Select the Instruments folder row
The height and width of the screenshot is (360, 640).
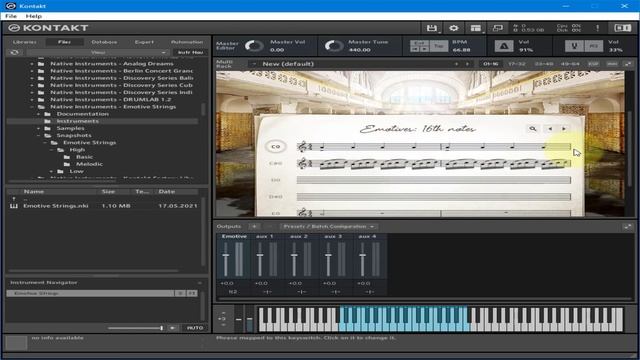tap(102, 121)
